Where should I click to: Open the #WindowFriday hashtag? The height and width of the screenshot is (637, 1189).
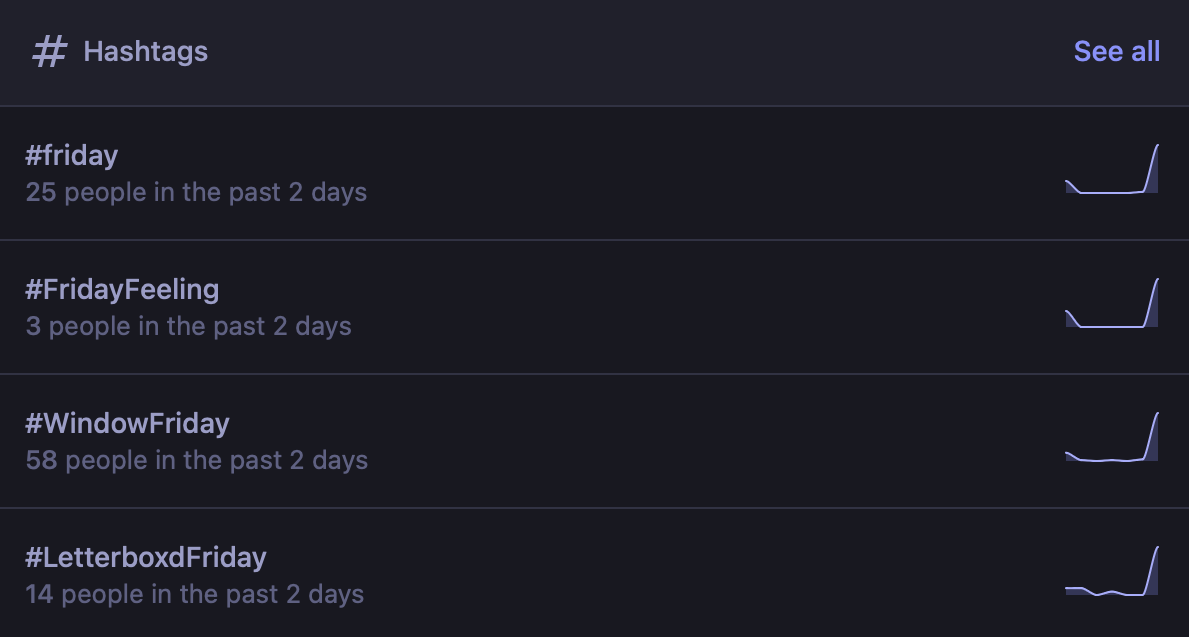[127, 423]
